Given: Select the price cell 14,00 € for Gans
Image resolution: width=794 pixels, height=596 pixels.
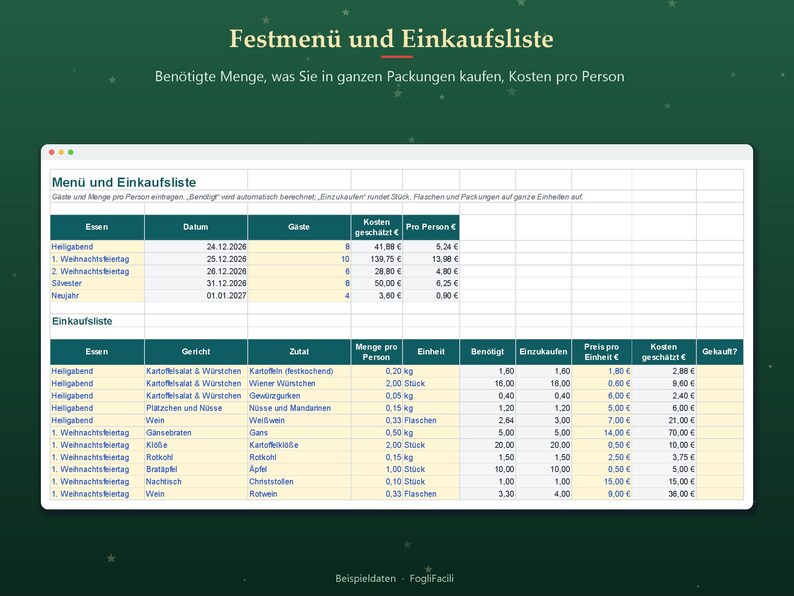Looking at the screenshot, I should pos(602,433).
